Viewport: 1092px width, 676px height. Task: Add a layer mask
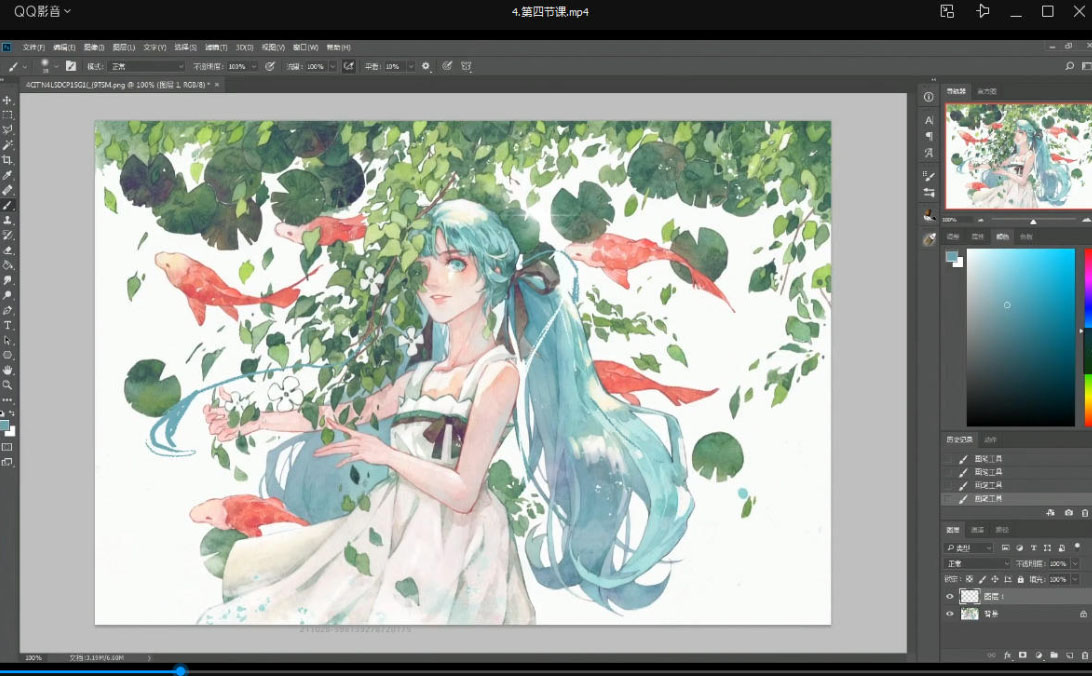pyautogui.click(x=1022, y=656)
